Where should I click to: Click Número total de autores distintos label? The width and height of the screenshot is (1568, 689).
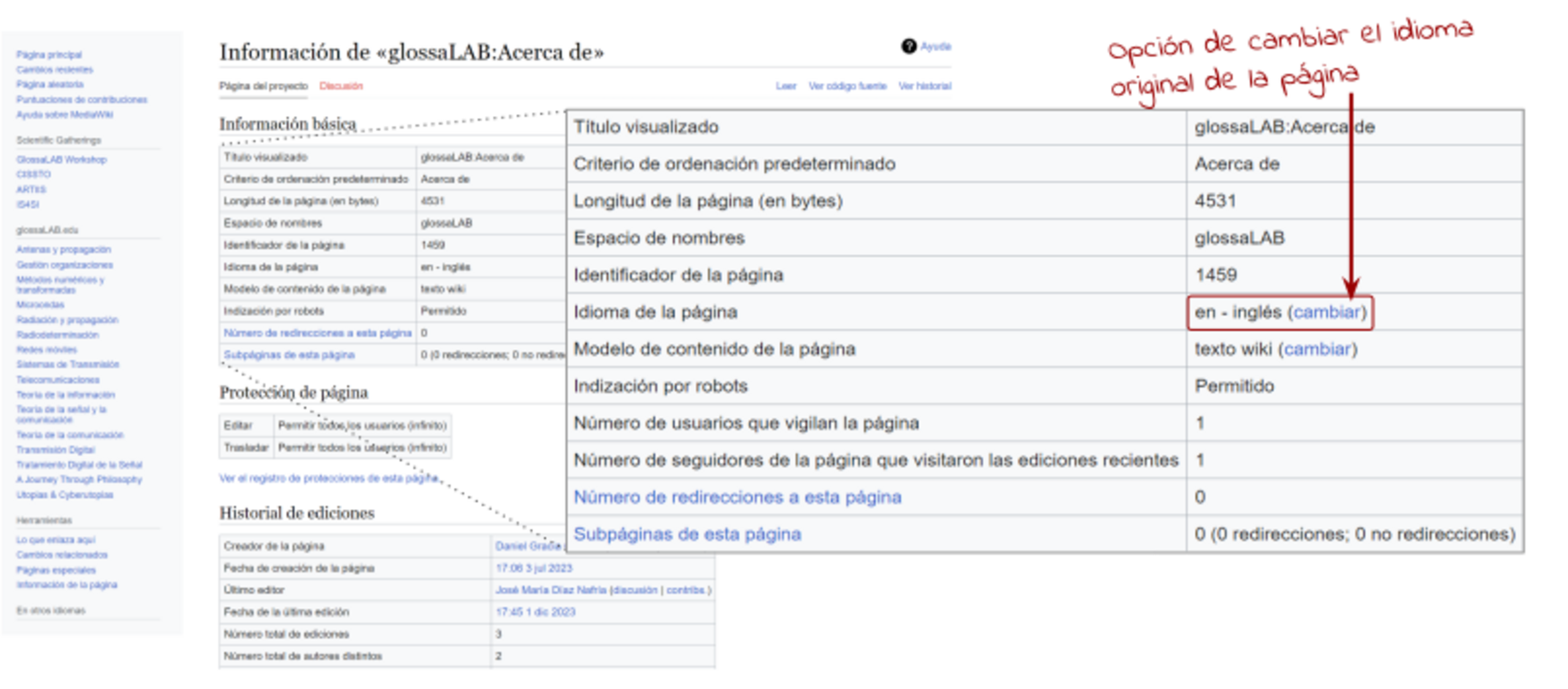click(303, 656)
